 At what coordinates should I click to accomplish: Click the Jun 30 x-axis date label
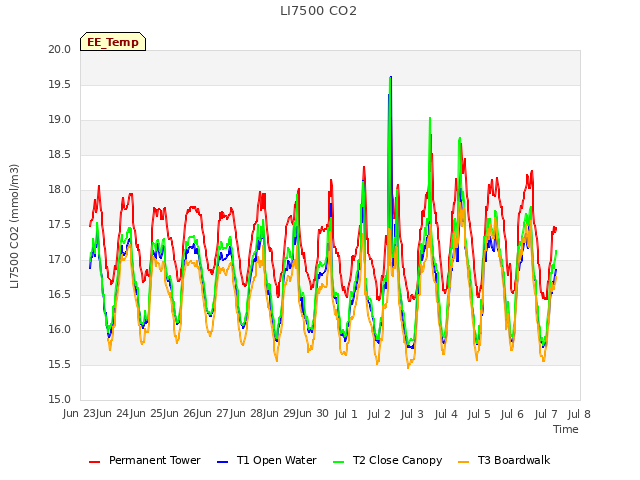point(313,414)
